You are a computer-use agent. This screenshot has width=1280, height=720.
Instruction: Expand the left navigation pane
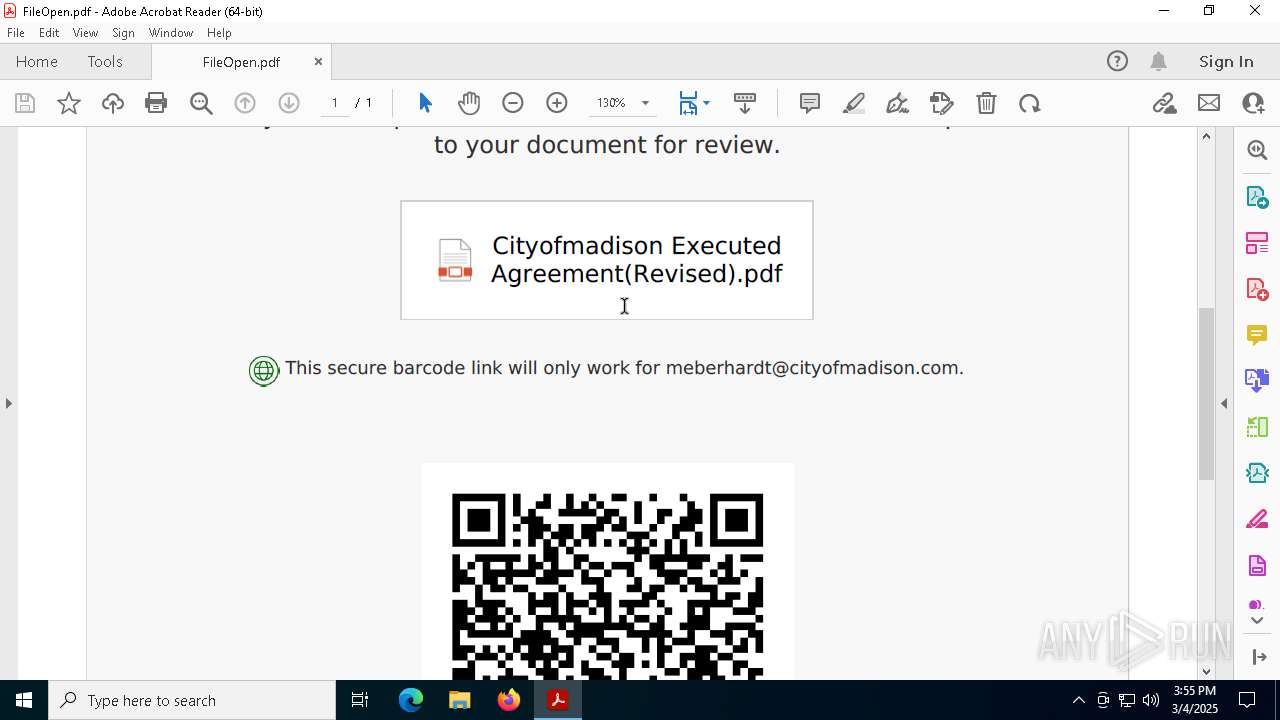click(x=8, y=403)
